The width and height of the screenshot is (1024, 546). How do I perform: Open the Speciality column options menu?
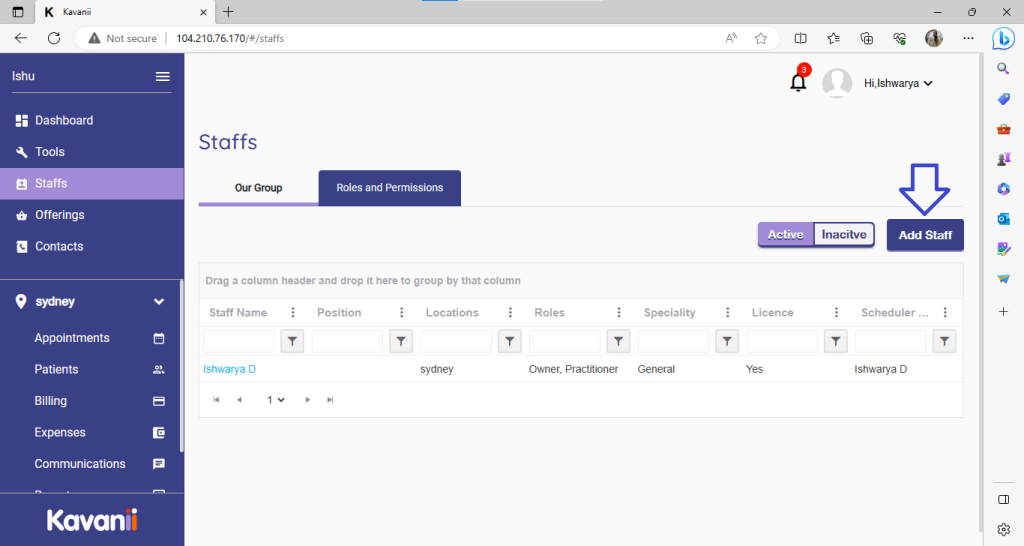click(728, 313)
